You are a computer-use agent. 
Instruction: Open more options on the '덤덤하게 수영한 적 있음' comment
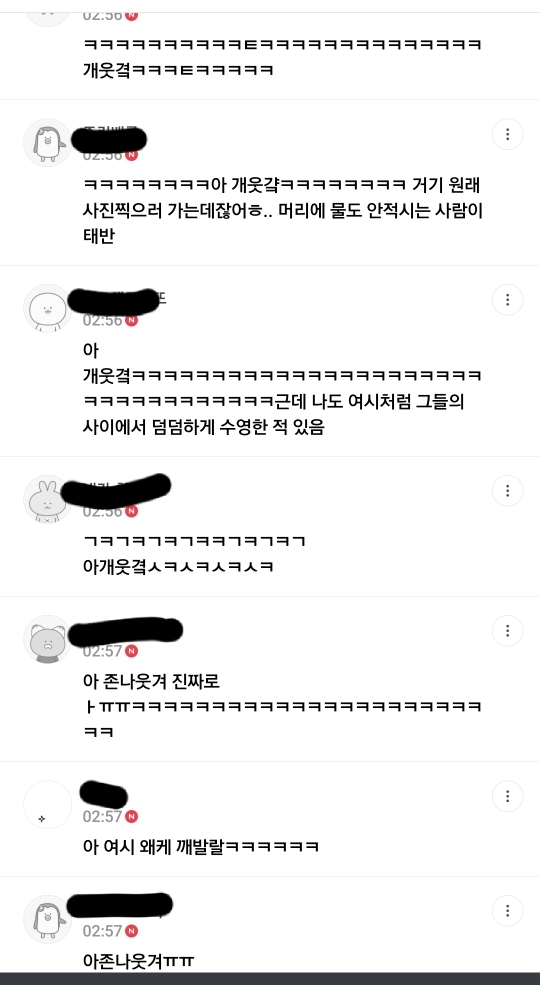point(507,300)
